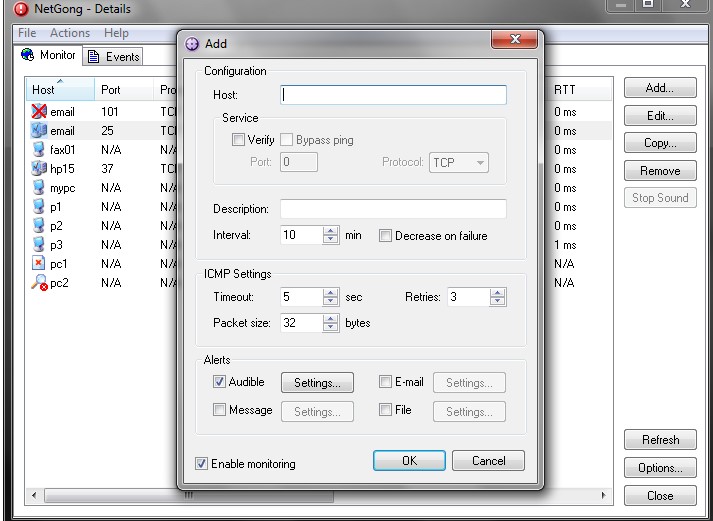713x521 pixels.
Task: Open Audible alert Settings
Action: click(x=317, y=383)
